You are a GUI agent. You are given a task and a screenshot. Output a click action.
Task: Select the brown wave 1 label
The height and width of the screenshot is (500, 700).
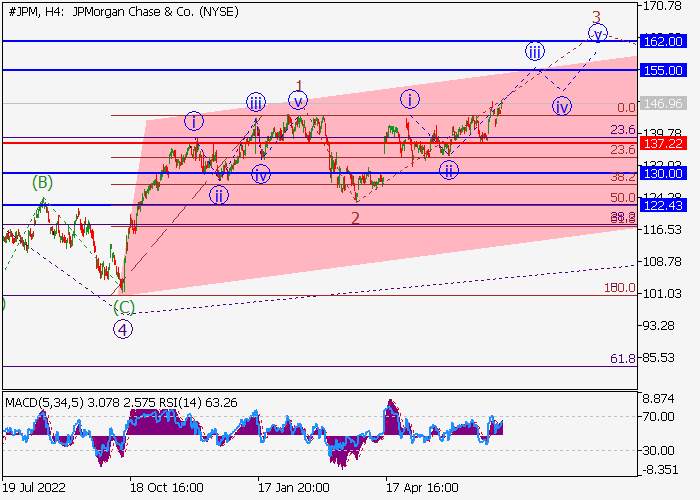[300, 85]
